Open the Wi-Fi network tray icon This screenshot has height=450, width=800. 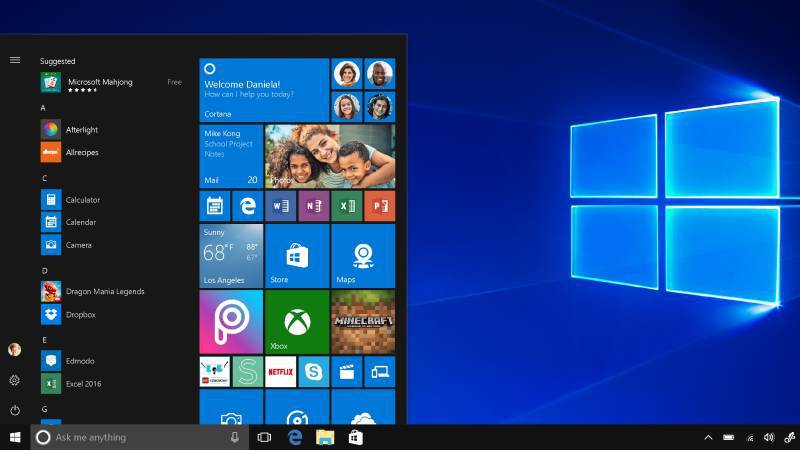(x=749, y=438)
